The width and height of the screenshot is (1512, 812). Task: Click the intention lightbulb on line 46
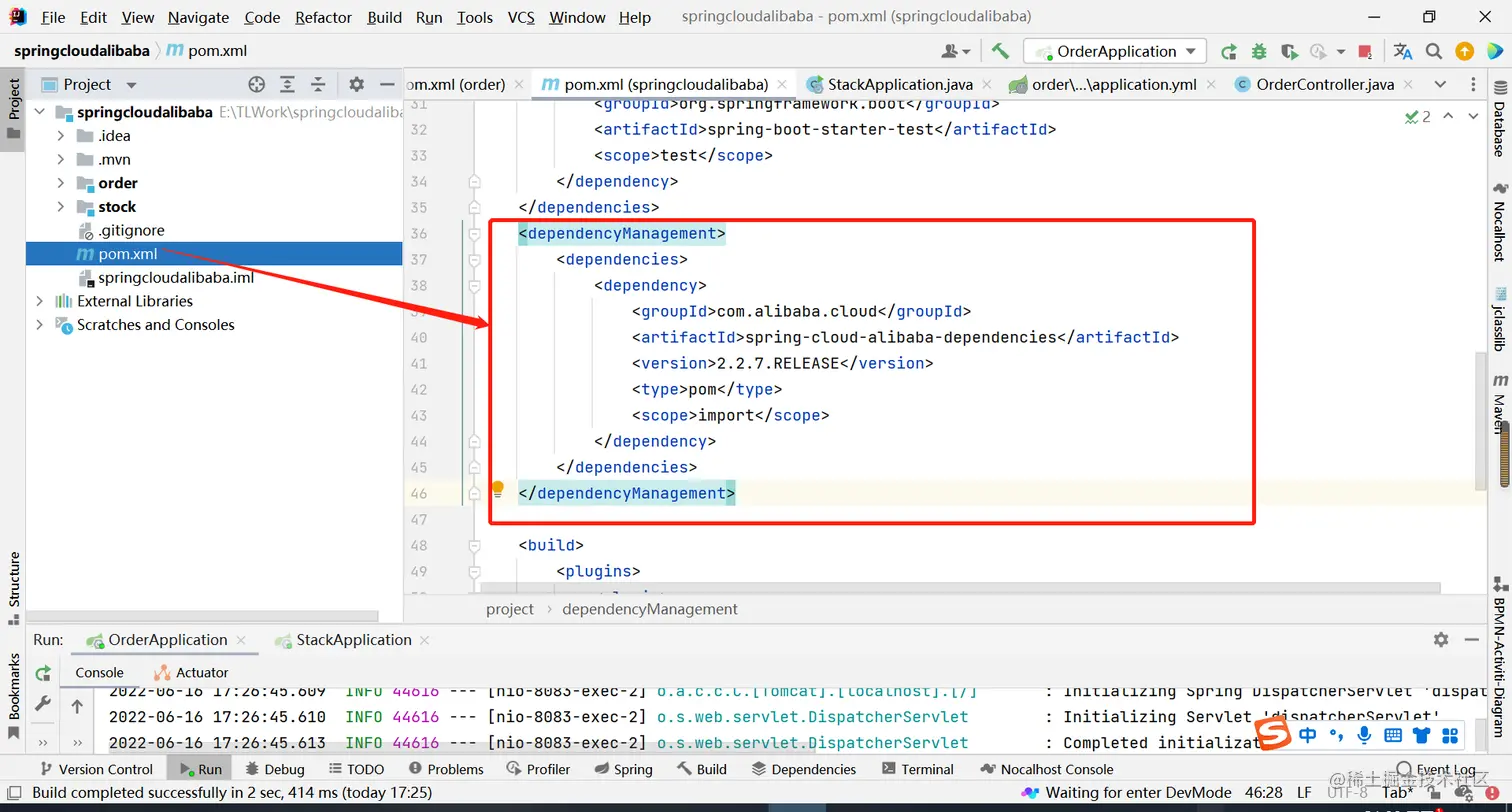pyautogui.click(x=497, y=489)
